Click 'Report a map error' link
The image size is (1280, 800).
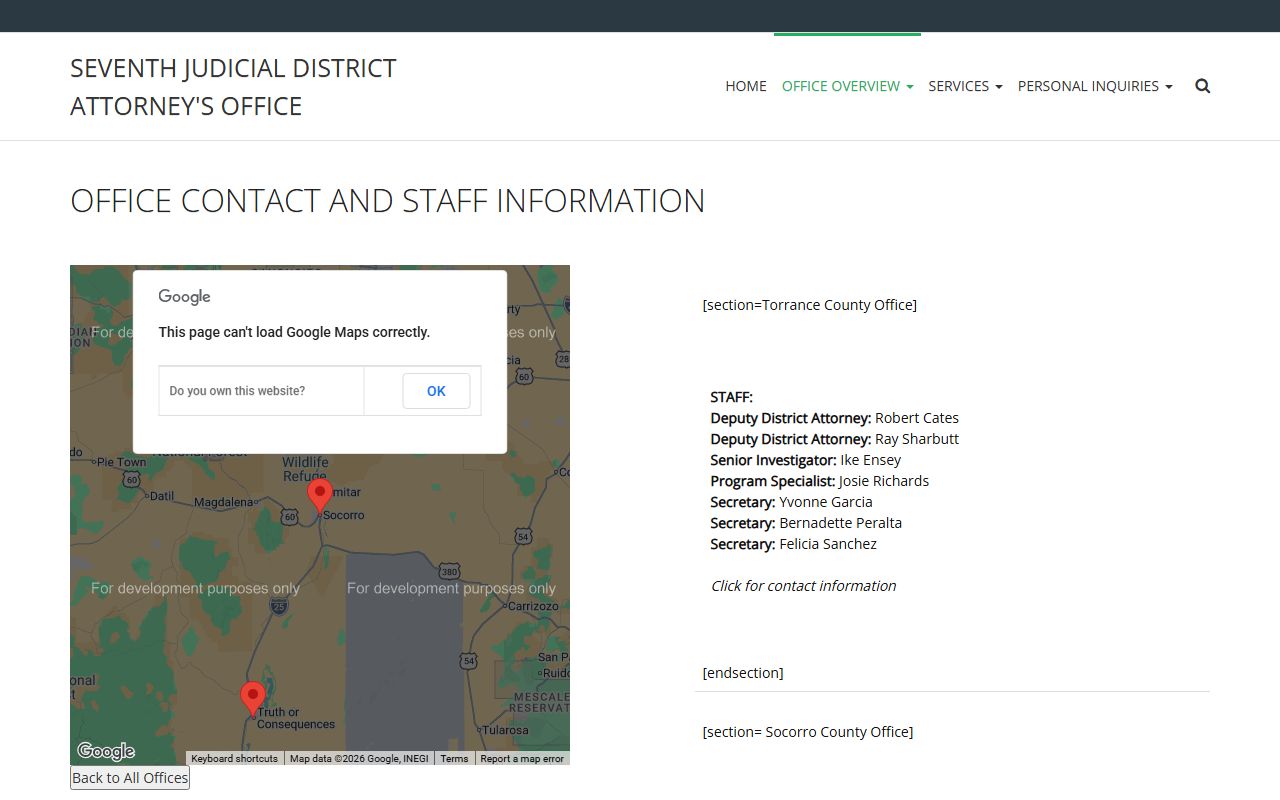point(522,759)
